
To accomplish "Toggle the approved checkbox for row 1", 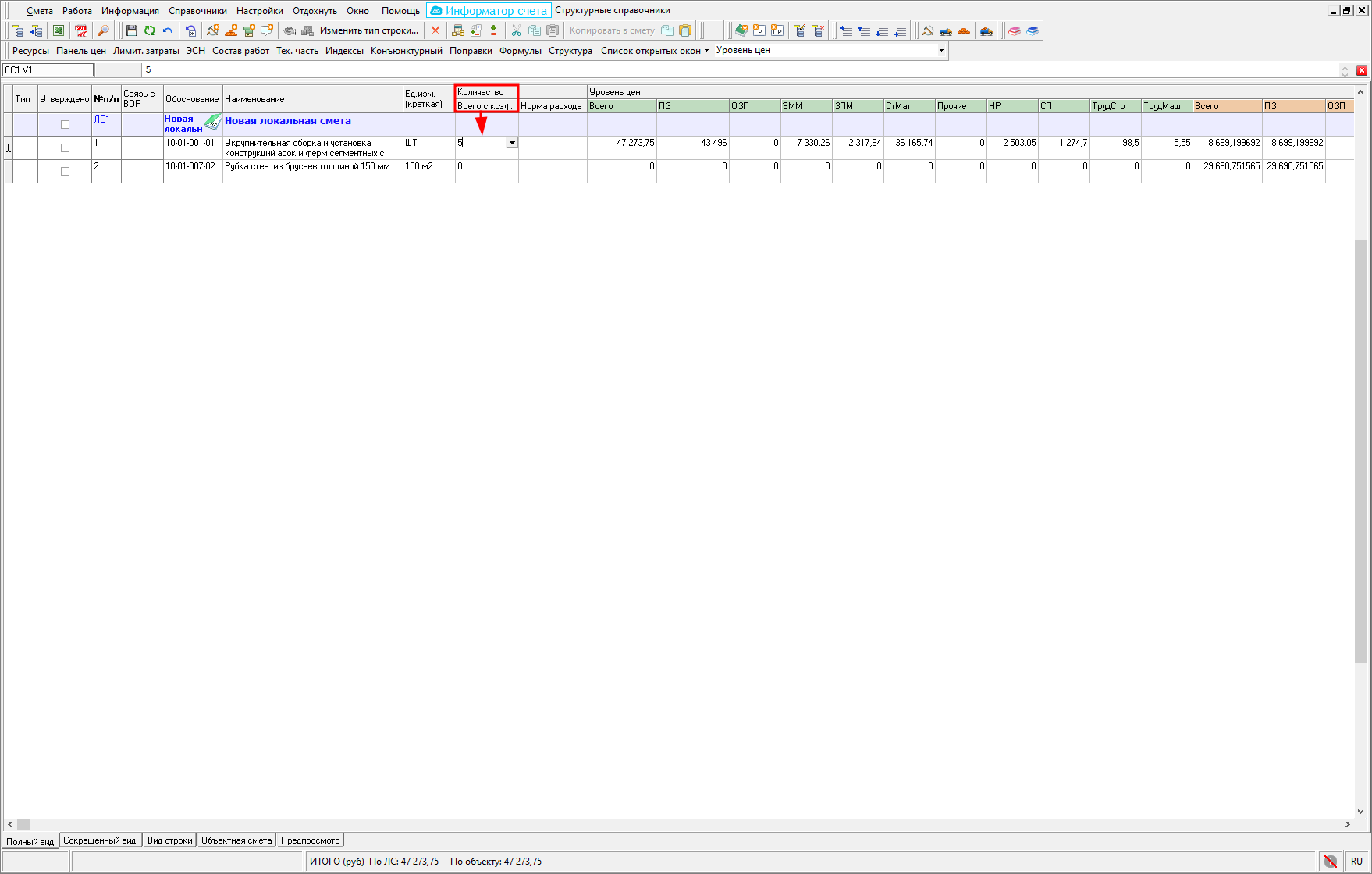I will pyautogui.click(x=65, y=148).
